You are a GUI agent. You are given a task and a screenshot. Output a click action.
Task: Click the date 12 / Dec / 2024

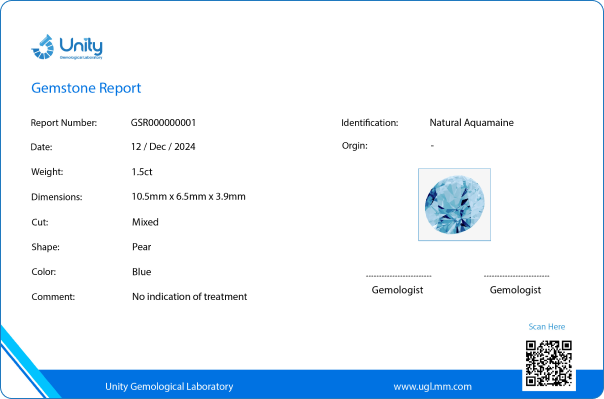point(163,147)
